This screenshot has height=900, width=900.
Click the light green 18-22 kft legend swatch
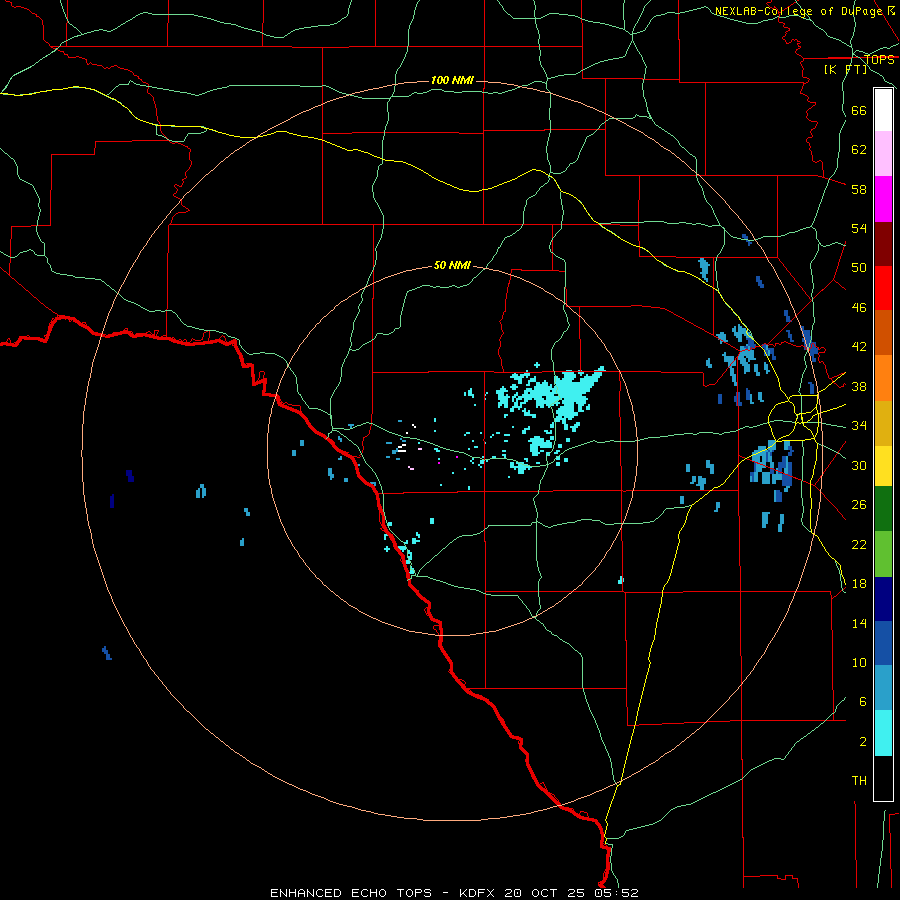click(883, 554)
